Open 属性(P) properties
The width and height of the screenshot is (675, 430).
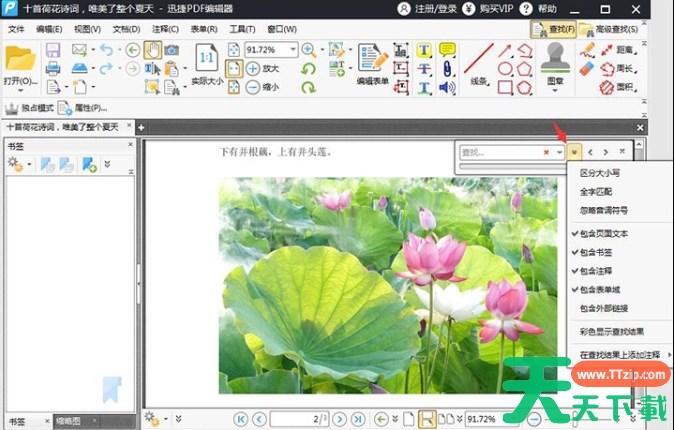(x=83, y=108)
